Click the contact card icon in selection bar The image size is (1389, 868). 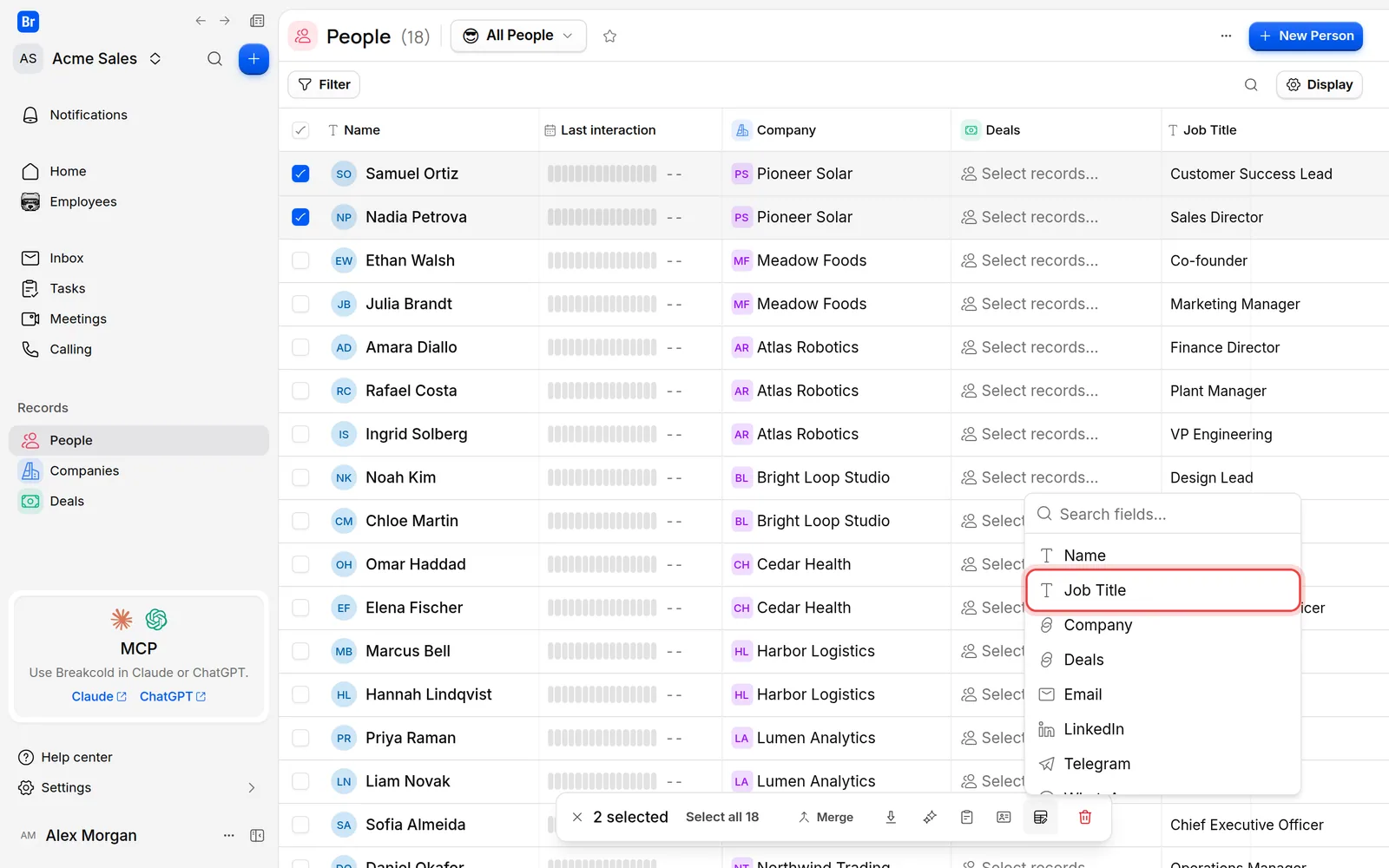point(1004,817)
